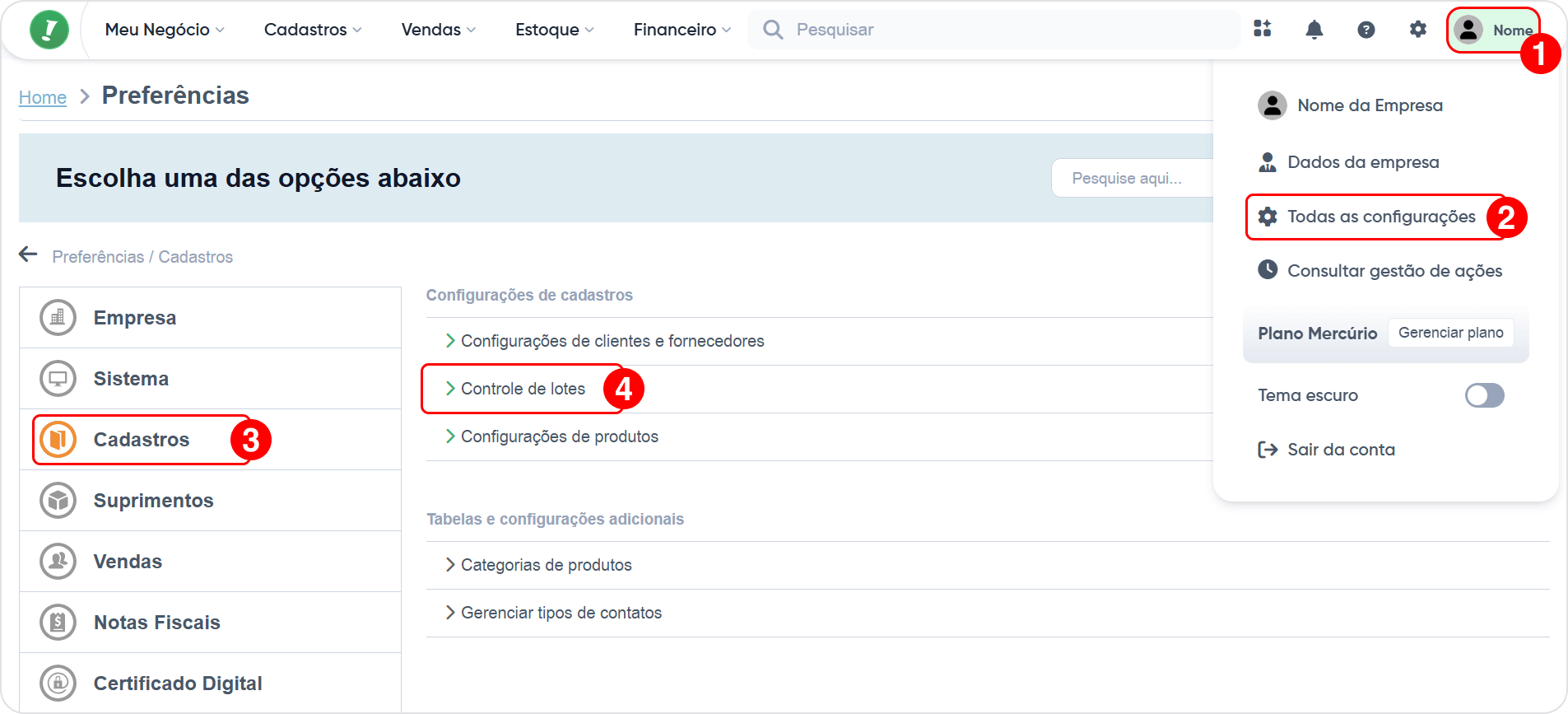
Task: Click the Home breadcrumb link
Action: 43,97
